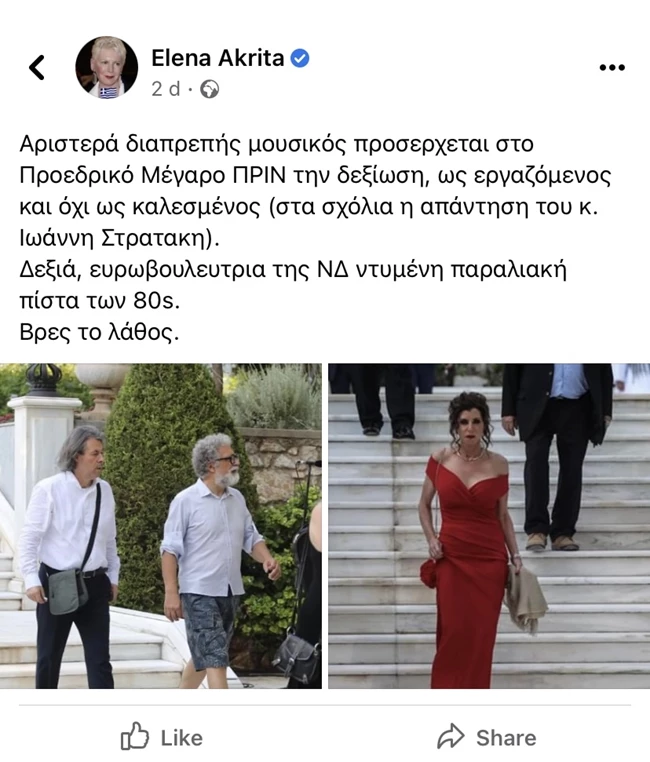The image size is (650, 762).
Task: Open the Elena Akrita profile name link
Action: pyautogui.click(x=217, y=58)
